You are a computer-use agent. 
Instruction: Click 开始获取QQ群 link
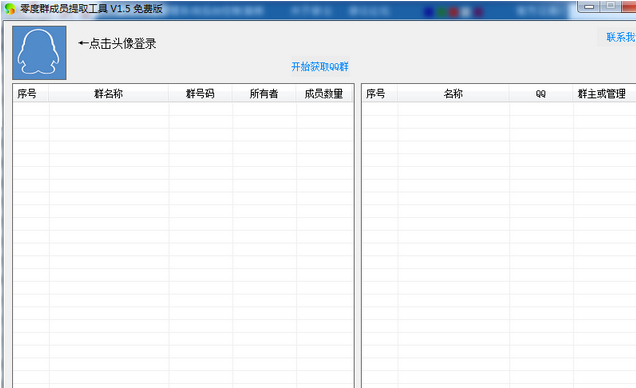[320, 66]
